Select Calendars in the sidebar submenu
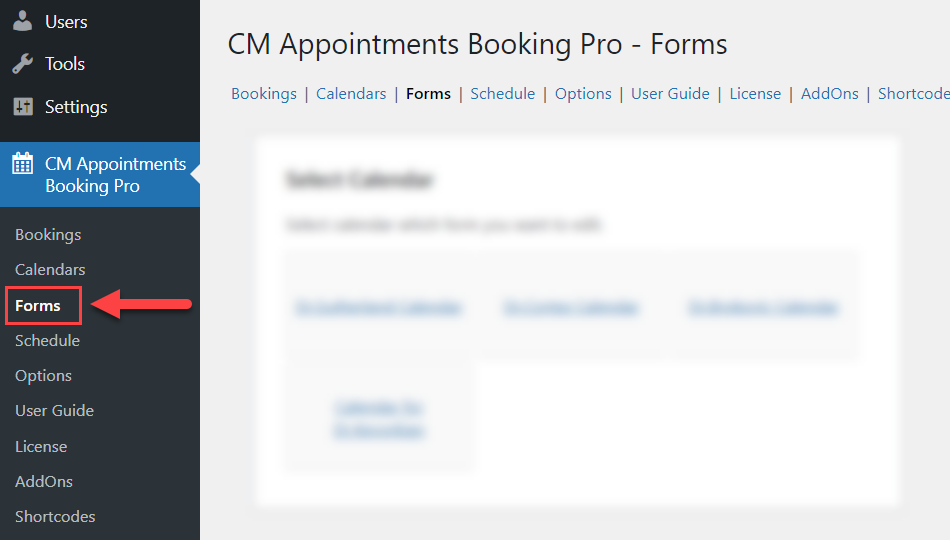Image resolution: width=950 pixels, height=540 pixels. click(x=50, y=270)
